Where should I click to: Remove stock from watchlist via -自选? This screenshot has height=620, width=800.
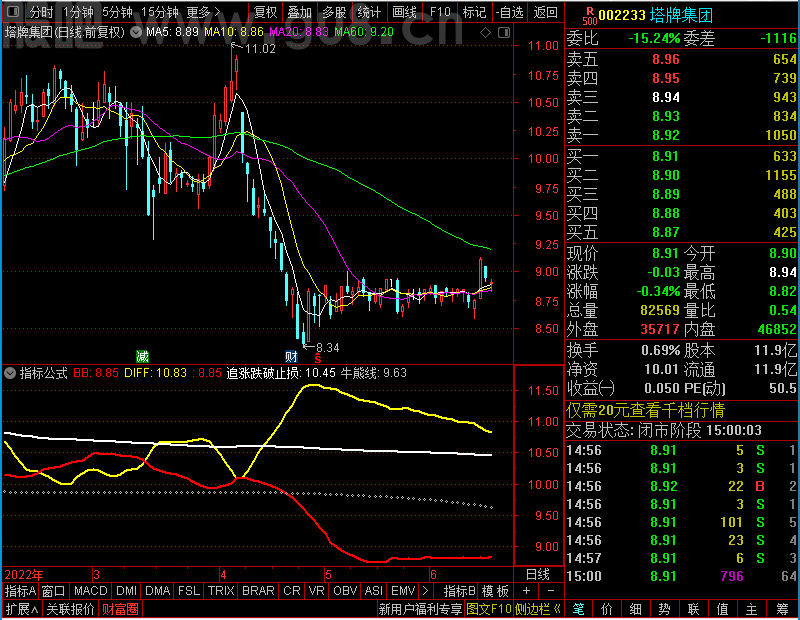tap(510, 12)
